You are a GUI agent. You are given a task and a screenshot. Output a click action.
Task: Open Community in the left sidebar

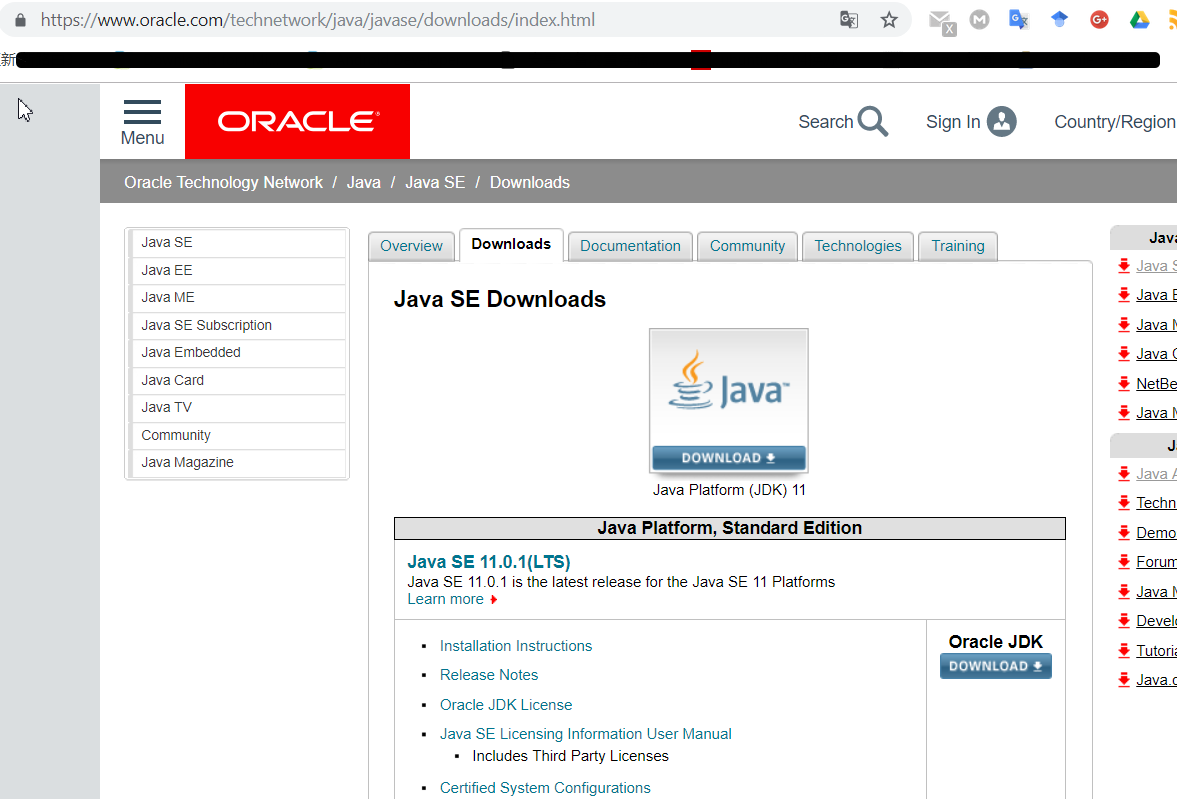238,435
